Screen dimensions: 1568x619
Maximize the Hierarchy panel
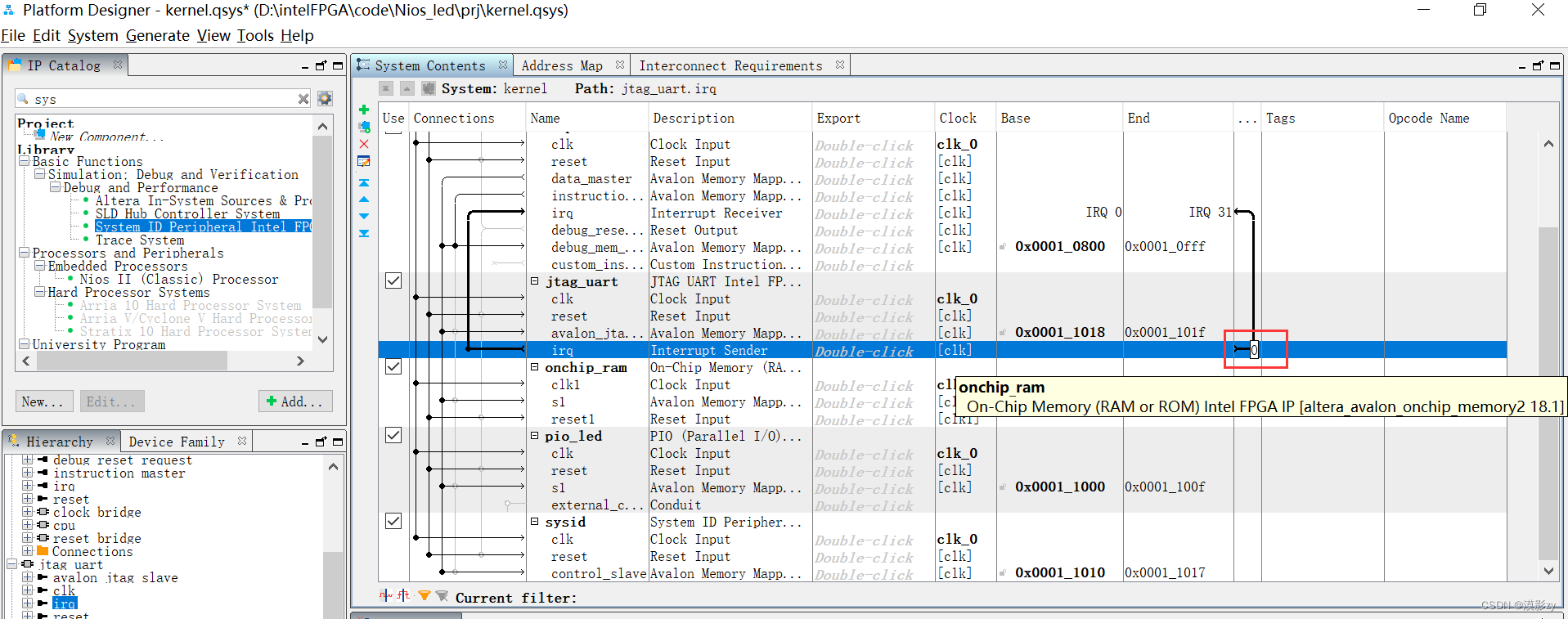pos(337,442)
